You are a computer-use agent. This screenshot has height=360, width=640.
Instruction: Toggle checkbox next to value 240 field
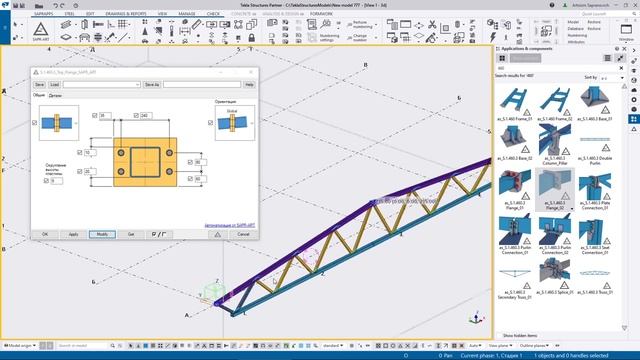136,116
